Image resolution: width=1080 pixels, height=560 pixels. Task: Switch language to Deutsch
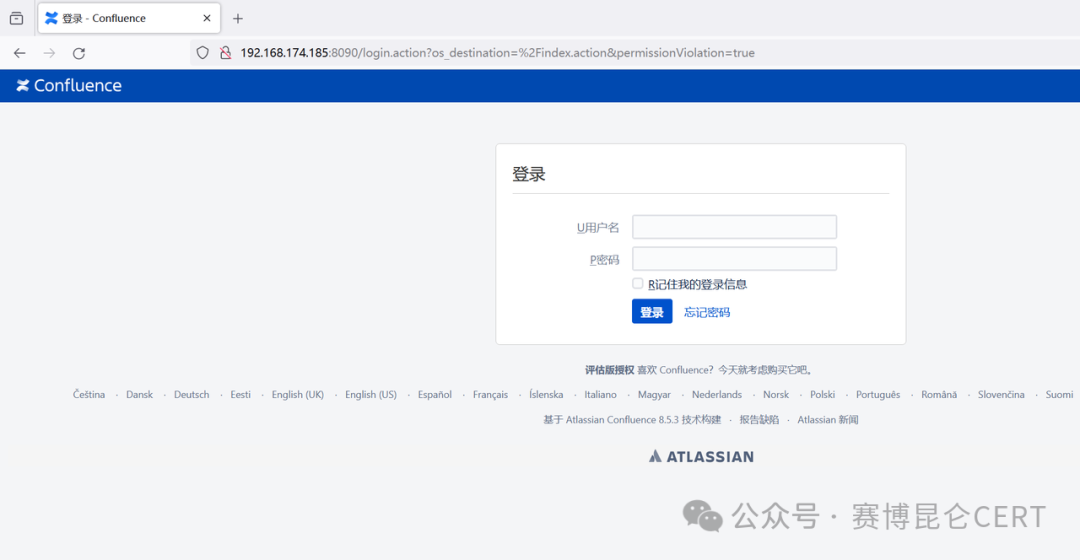pos(191,395)
